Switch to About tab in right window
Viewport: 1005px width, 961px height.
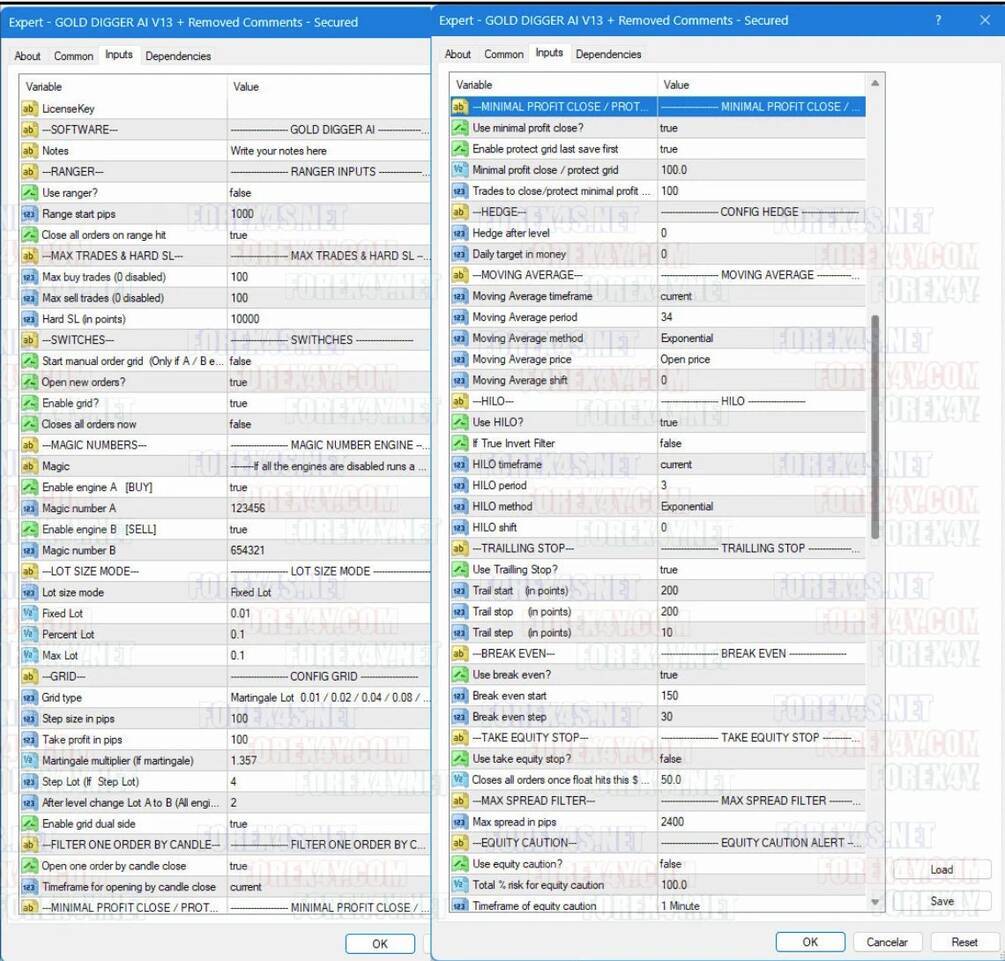tap(458, 54)
